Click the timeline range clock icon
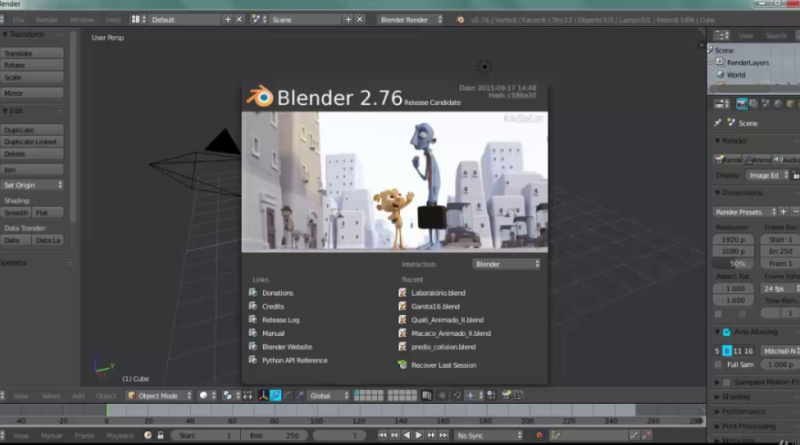Screen dimensions: 800x445 (148, 435)
